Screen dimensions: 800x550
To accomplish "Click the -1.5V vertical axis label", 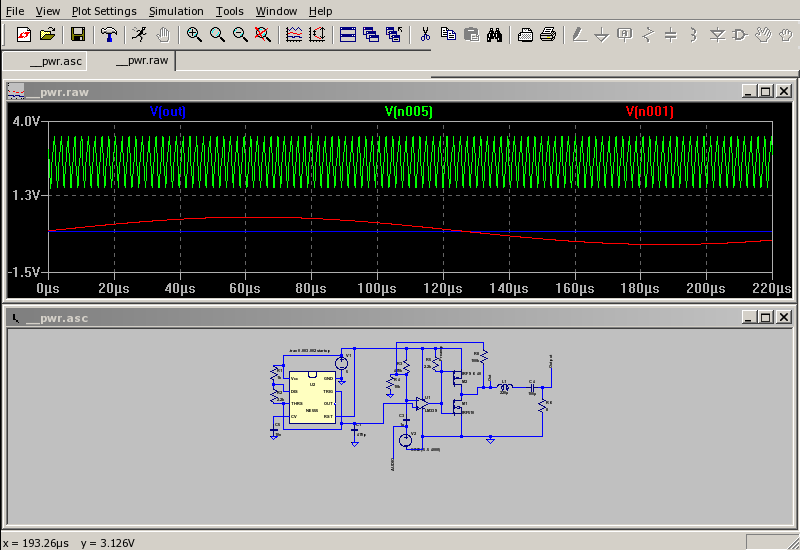I will coord(24,272).
